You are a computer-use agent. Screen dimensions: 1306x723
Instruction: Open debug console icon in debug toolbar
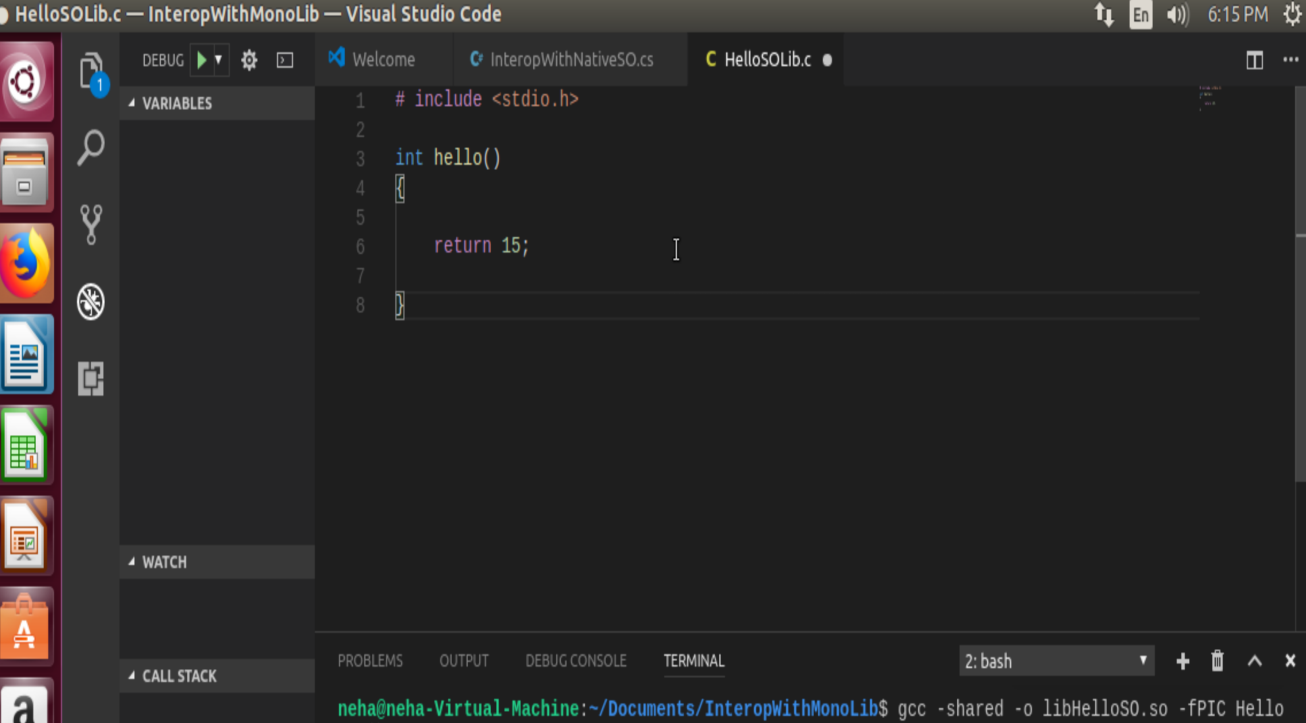pos(285,60)
